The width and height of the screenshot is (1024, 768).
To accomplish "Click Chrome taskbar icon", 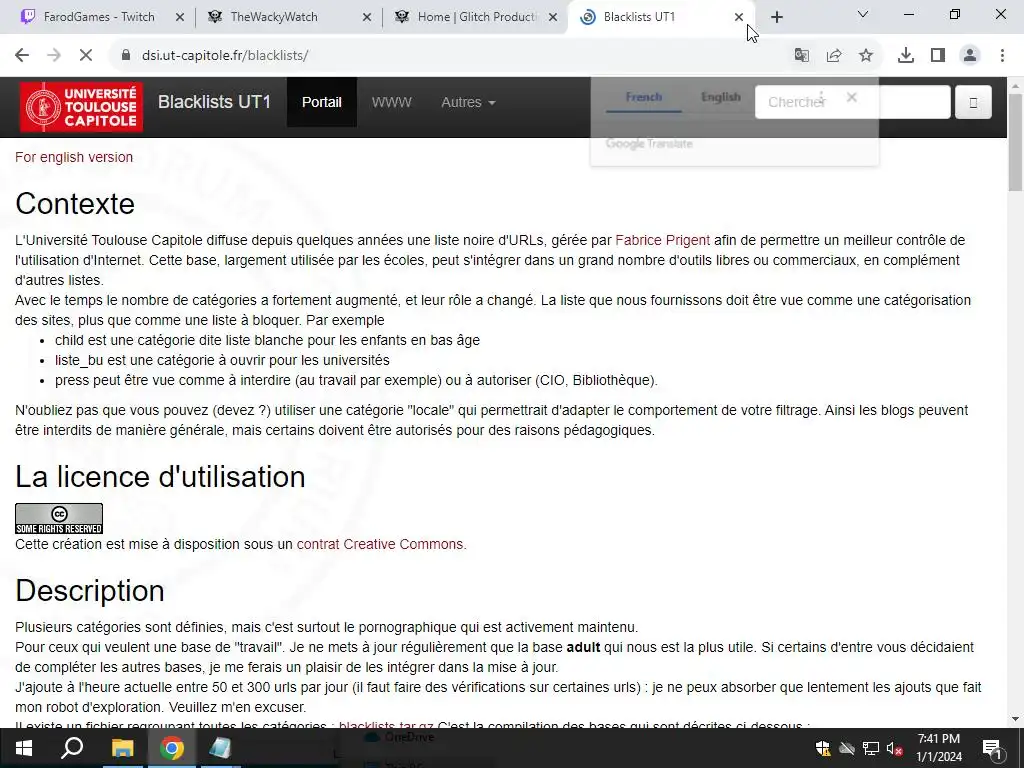I will (x=172, y=748).
